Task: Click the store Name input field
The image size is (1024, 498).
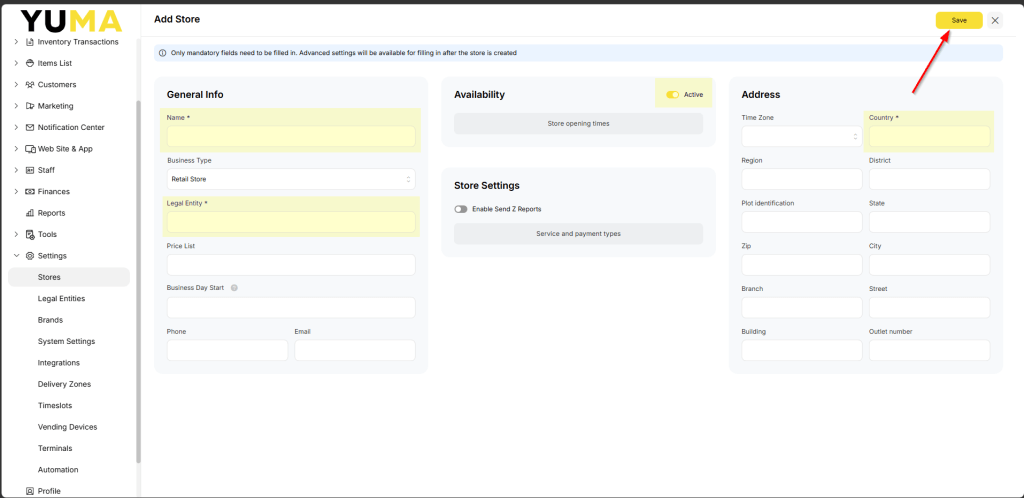Action: (291, 136)
